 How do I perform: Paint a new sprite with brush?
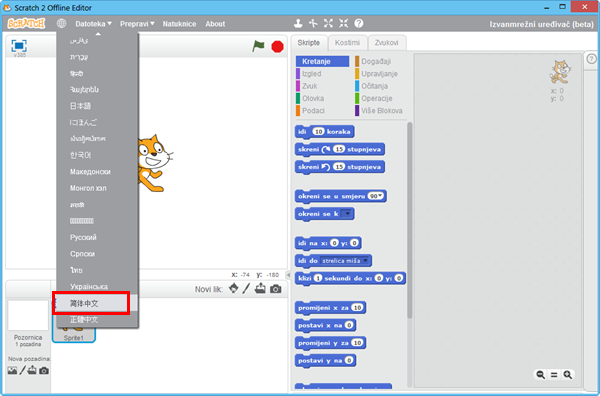pos(246,288)
